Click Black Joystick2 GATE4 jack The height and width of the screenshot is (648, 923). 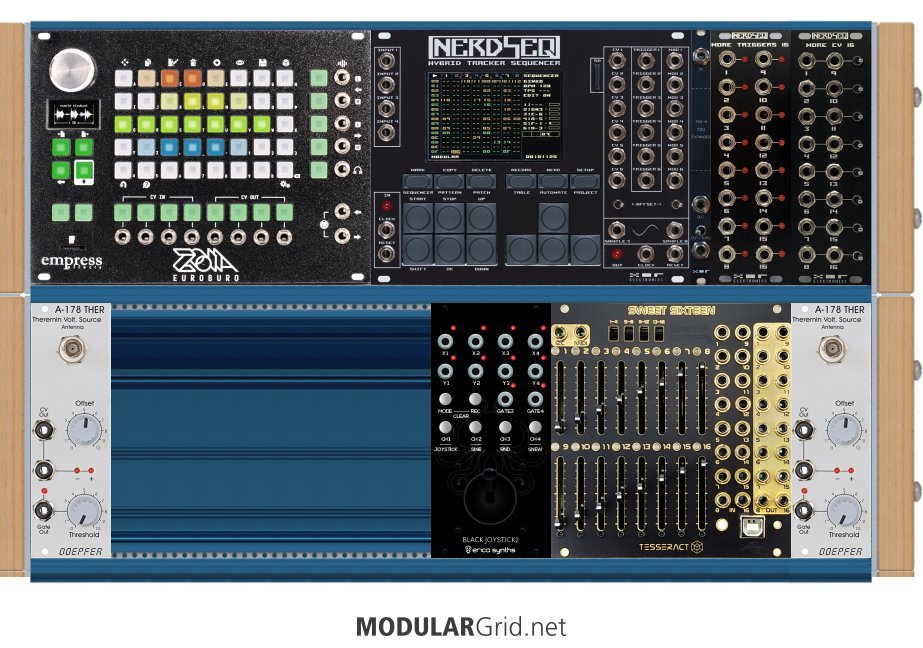535,399
